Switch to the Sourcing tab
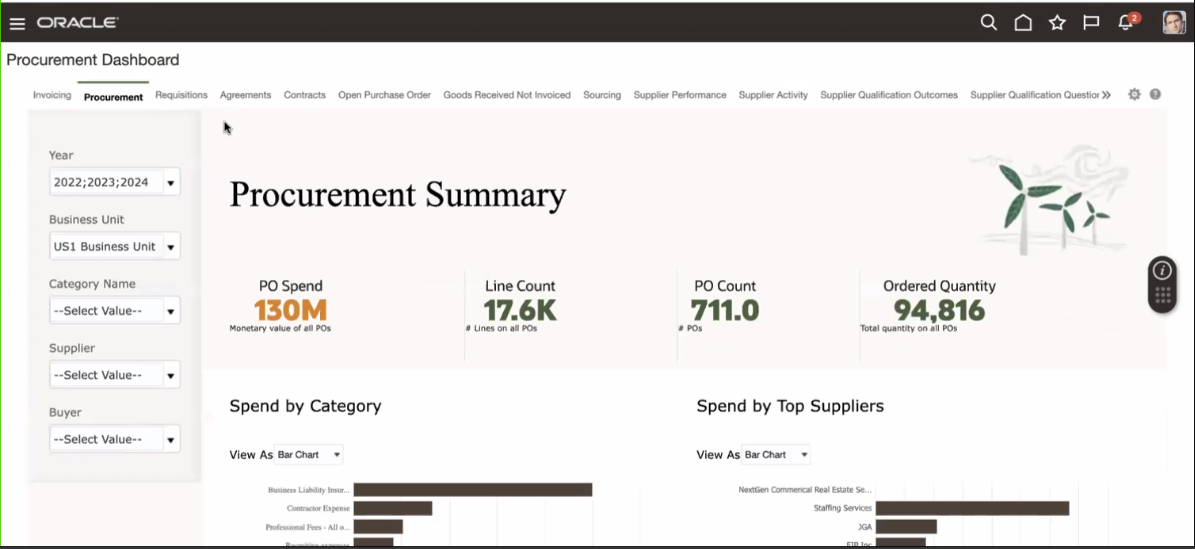Viewport: 1195px width, 549px height. pyautogui.click(x=602, y=95)
